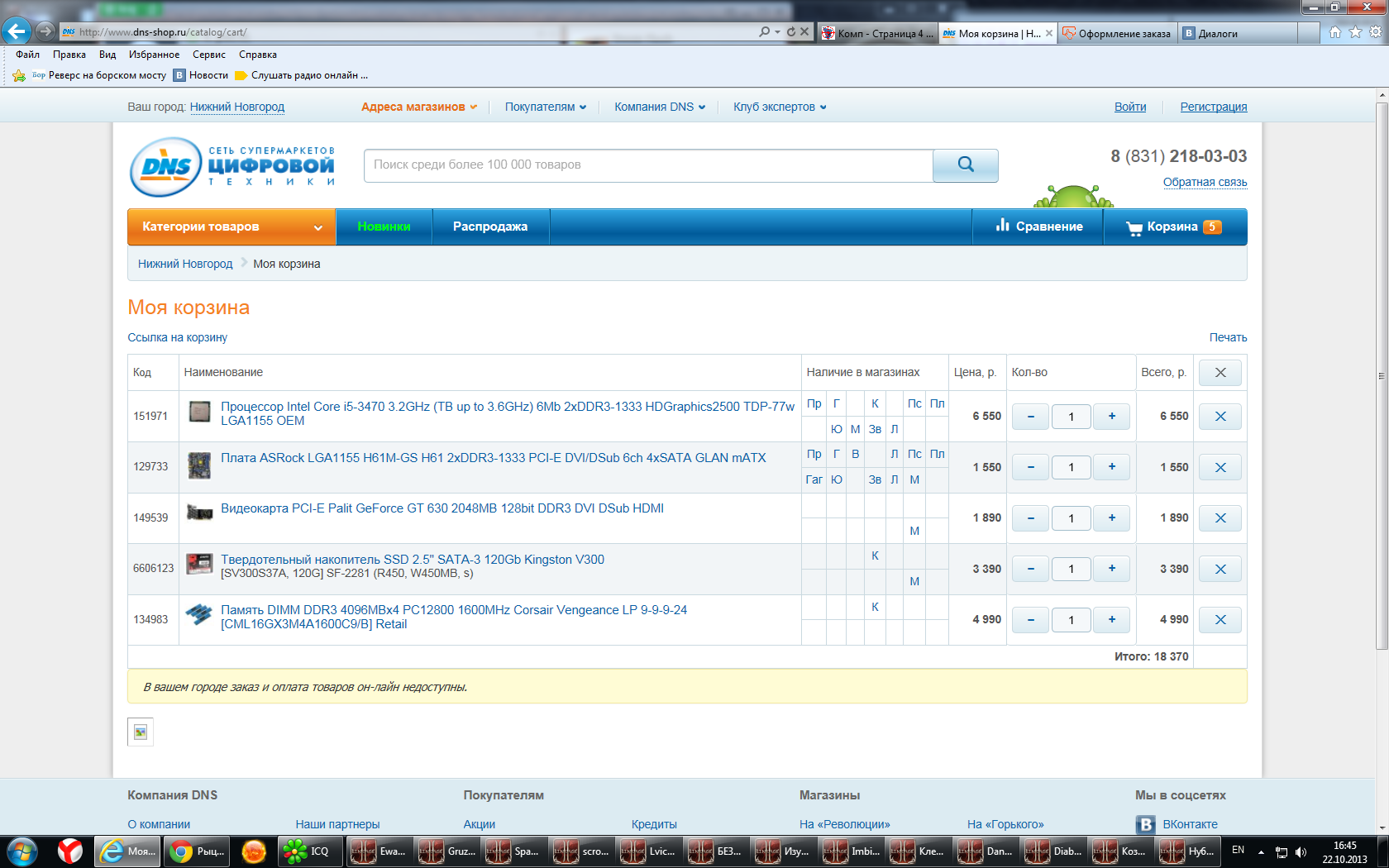Expand Покупателям dropdown menu
The image size is (1389, 868).
pos(546,107)
